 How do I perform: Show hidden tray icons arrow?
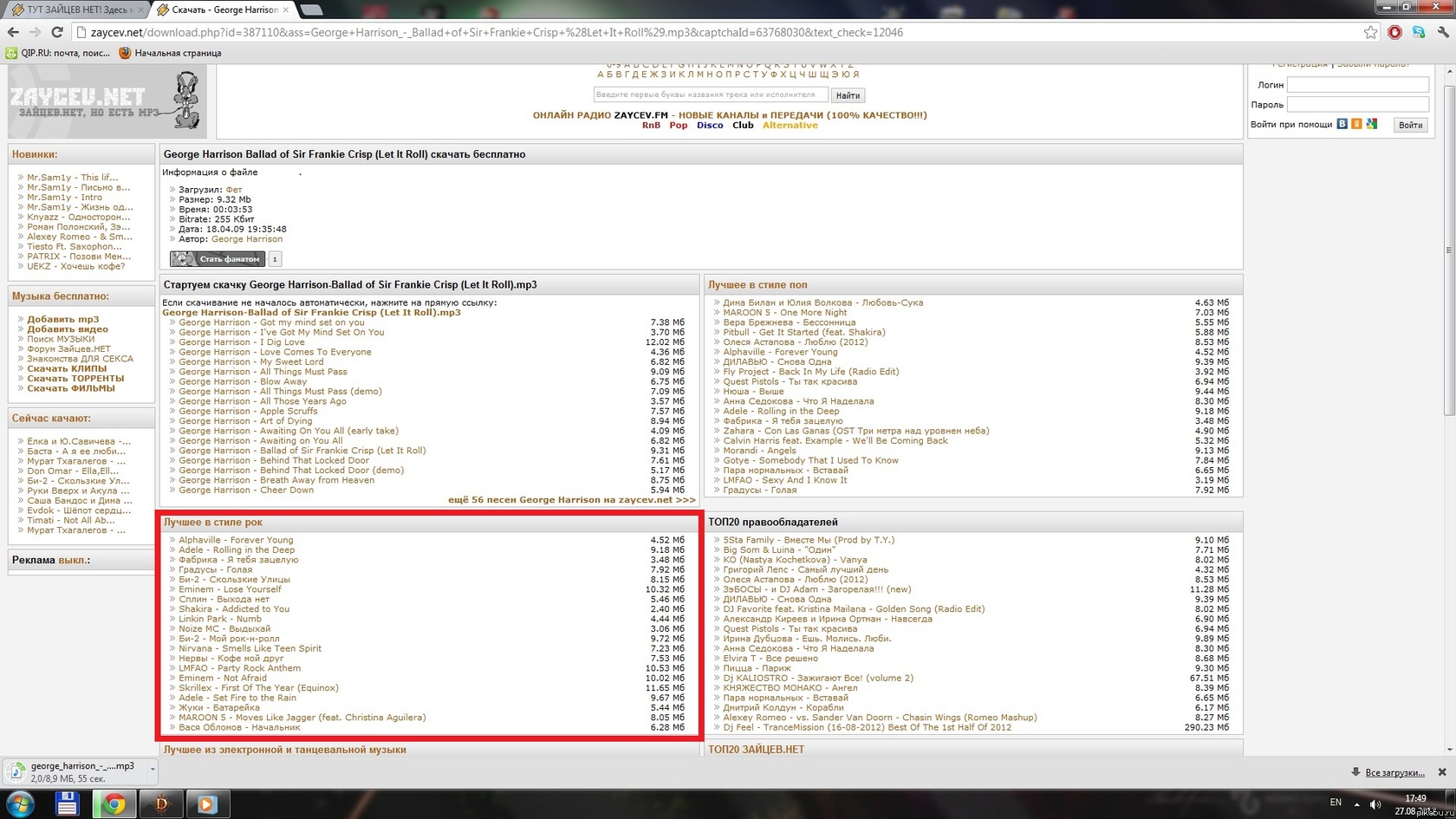[1356, 804]
